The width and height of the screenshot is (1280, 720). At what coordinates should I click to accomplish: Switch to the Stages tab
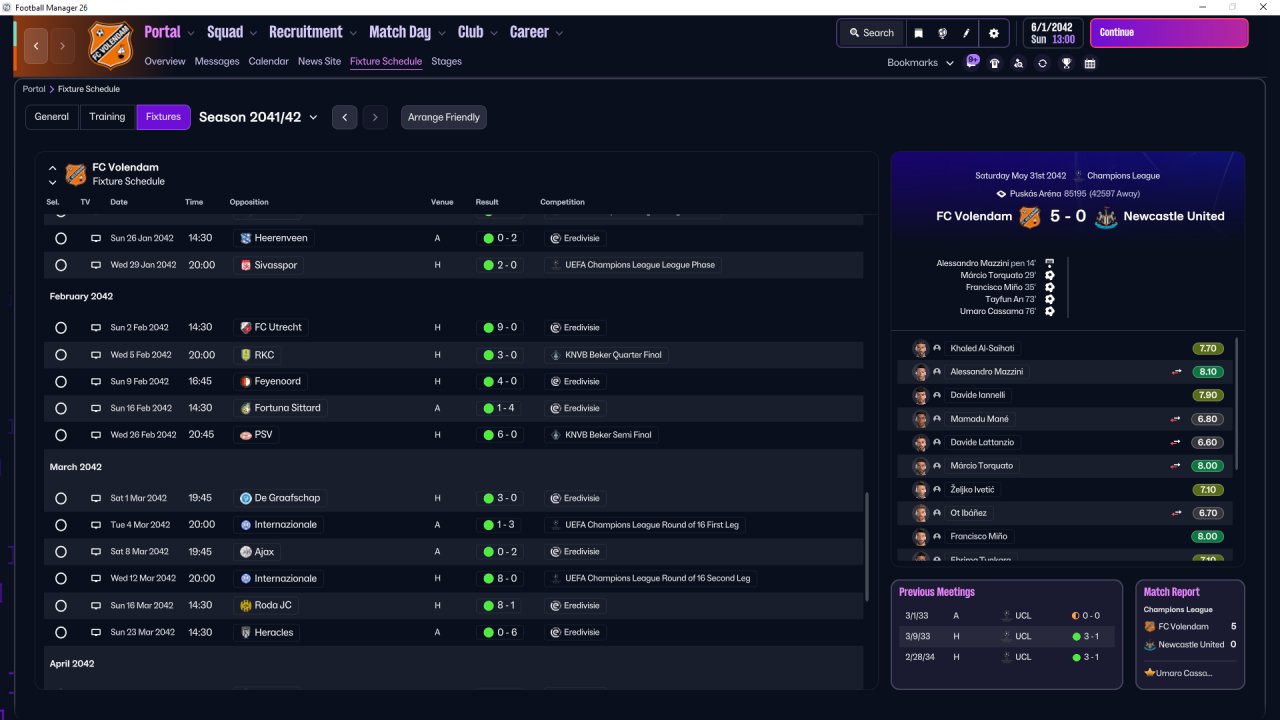tap(446, 61)
